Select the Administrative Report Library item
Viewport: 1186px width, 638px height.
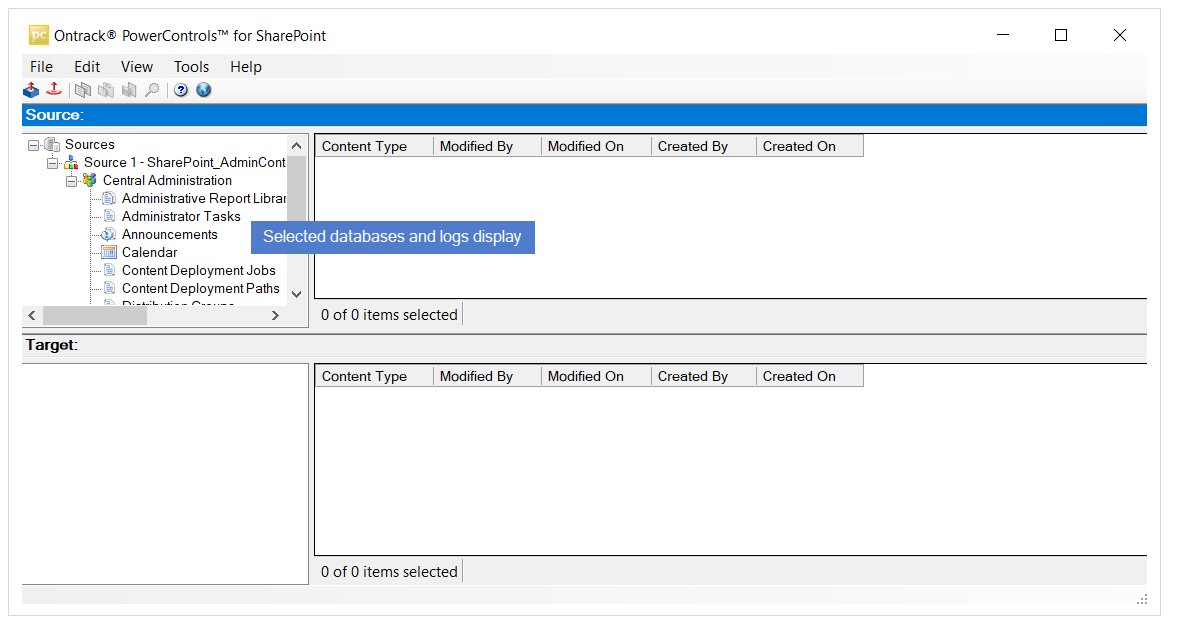(203, 198)
